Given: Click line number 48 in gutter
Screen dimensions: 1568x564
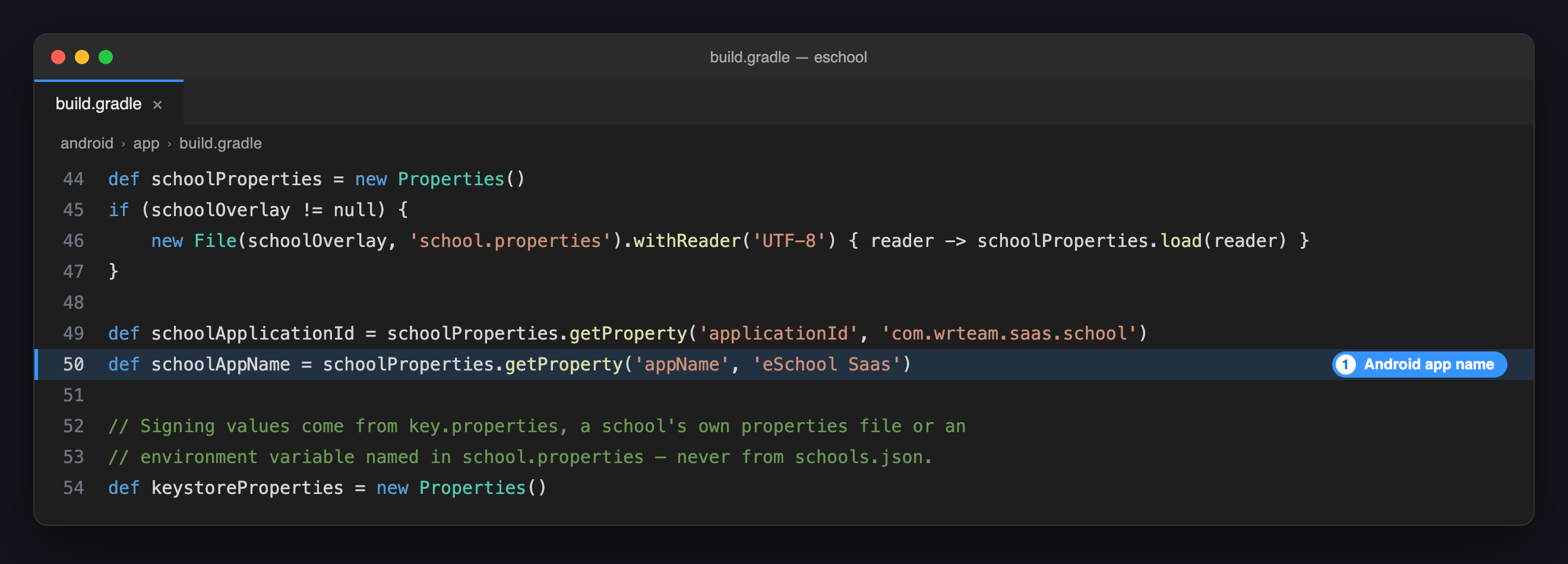Looking at the screenshot, I should click(74, 302).
